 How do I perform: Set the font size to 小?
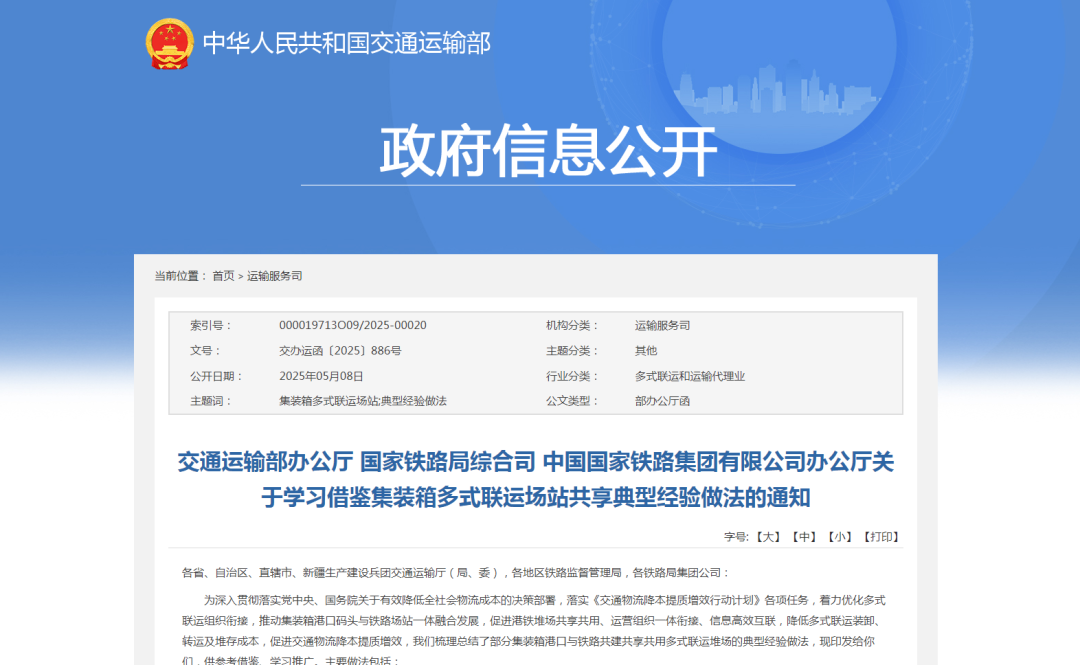pos(840,537)
